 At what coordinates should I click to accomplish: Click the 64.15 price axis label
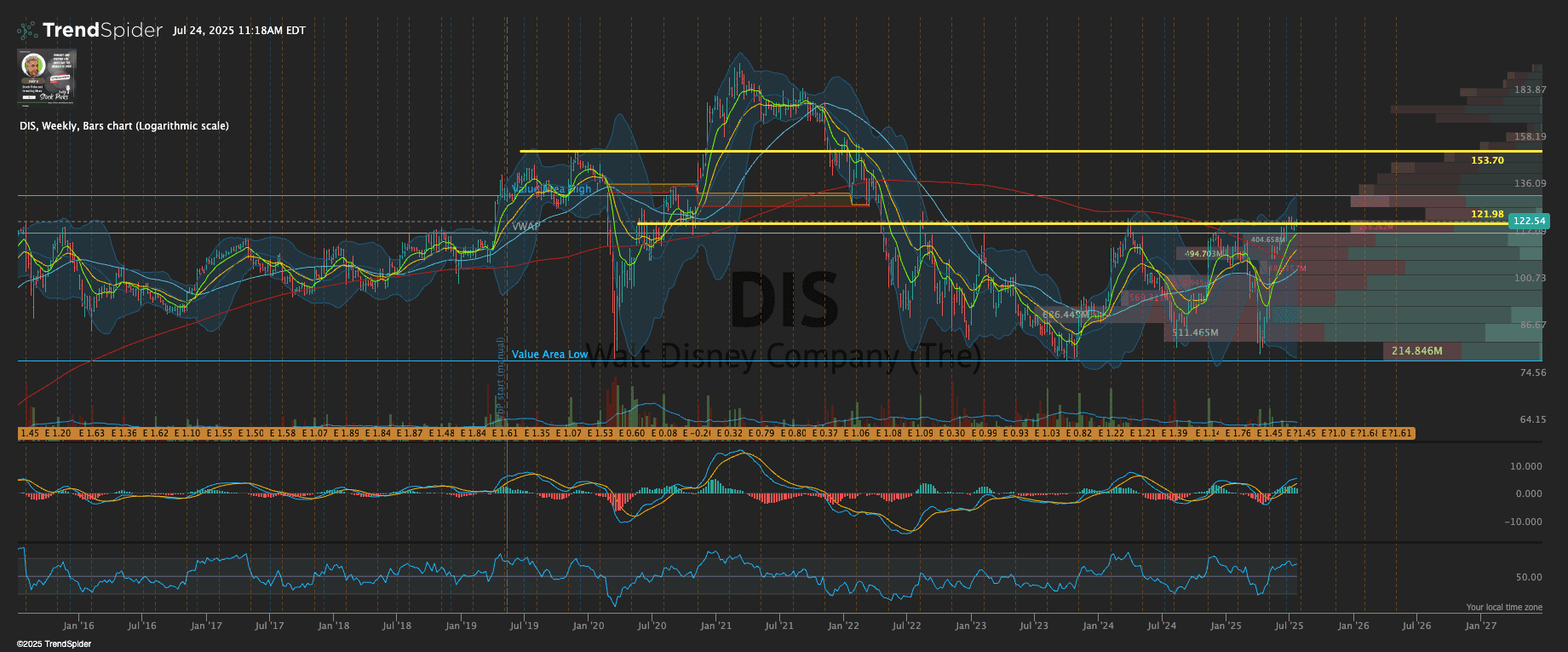pyautogui.click(x=1533, y=419)
